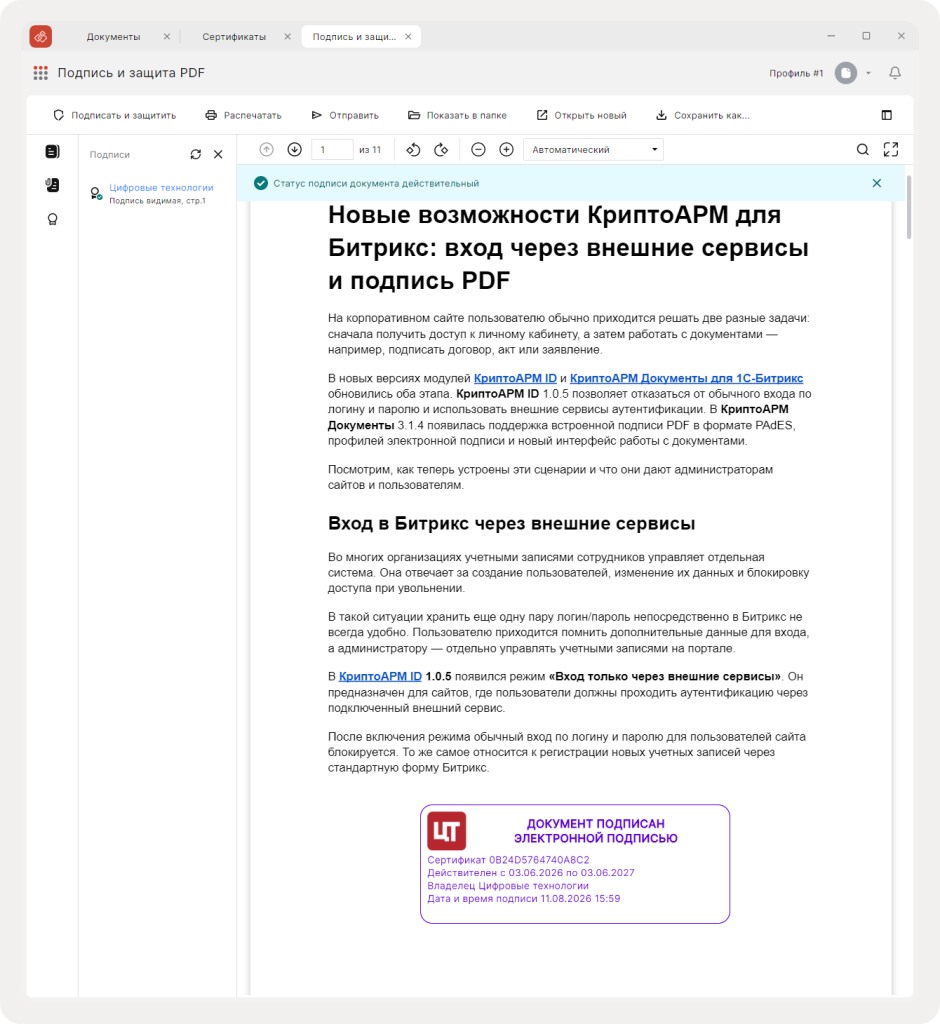Enter fullscreen view icon
This screenshot has height=1024, width=940.
pyautogui.click(x=891, y=150)
